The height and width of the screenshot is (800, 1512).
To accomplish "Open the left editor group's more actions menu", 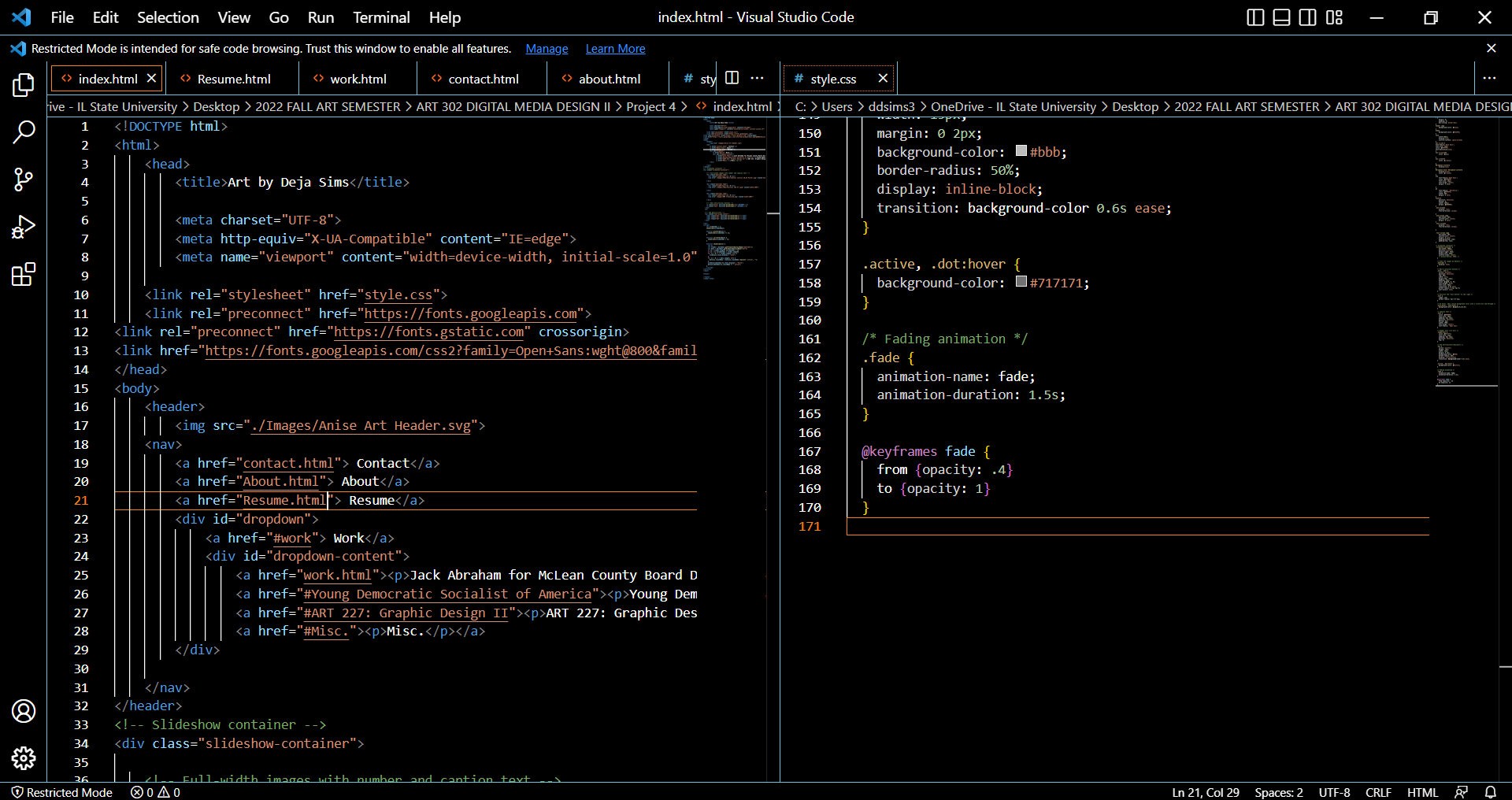I will pyautogui.click(x=758, y=78).
